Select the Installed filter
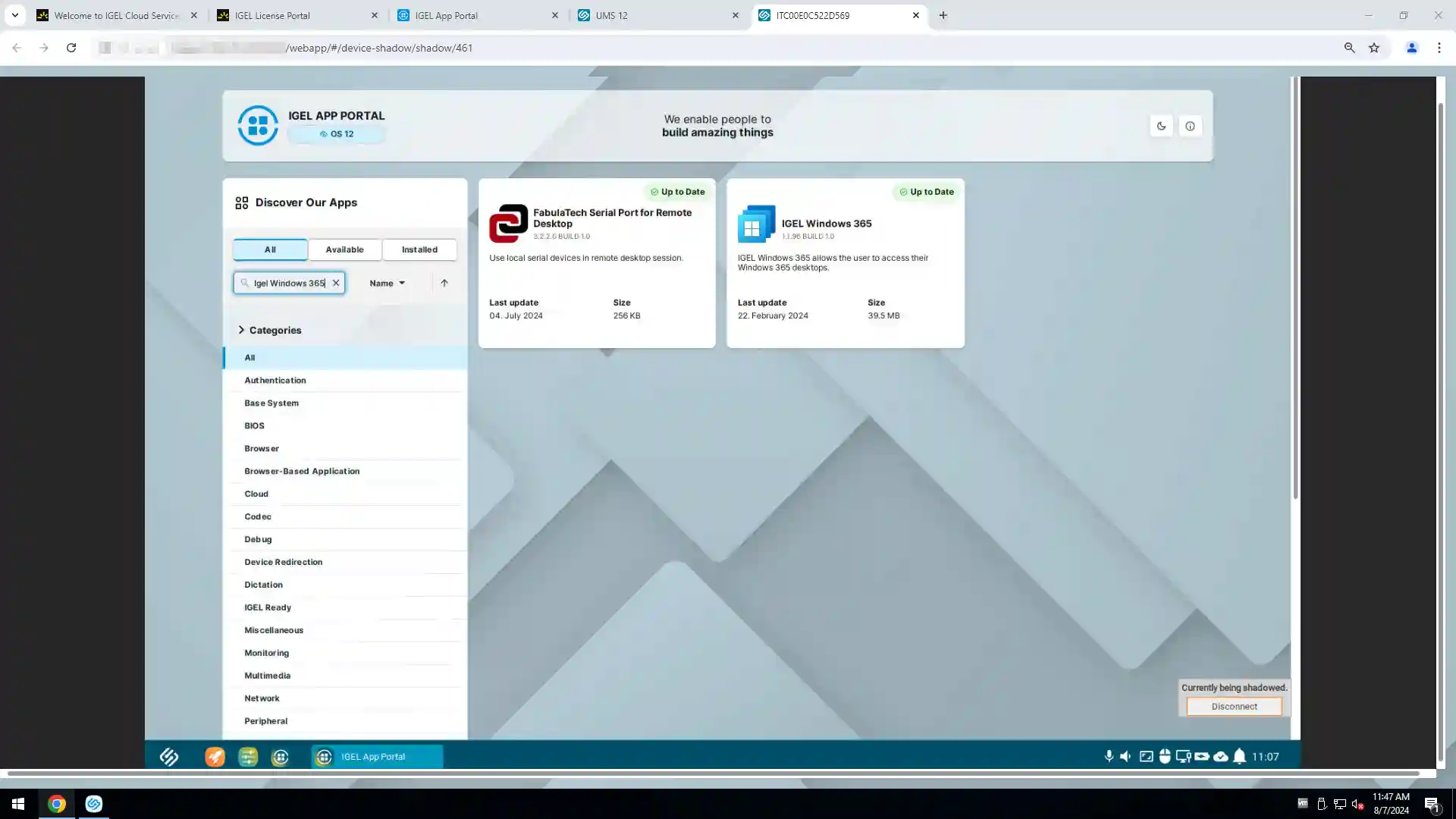 click(419, 249)
